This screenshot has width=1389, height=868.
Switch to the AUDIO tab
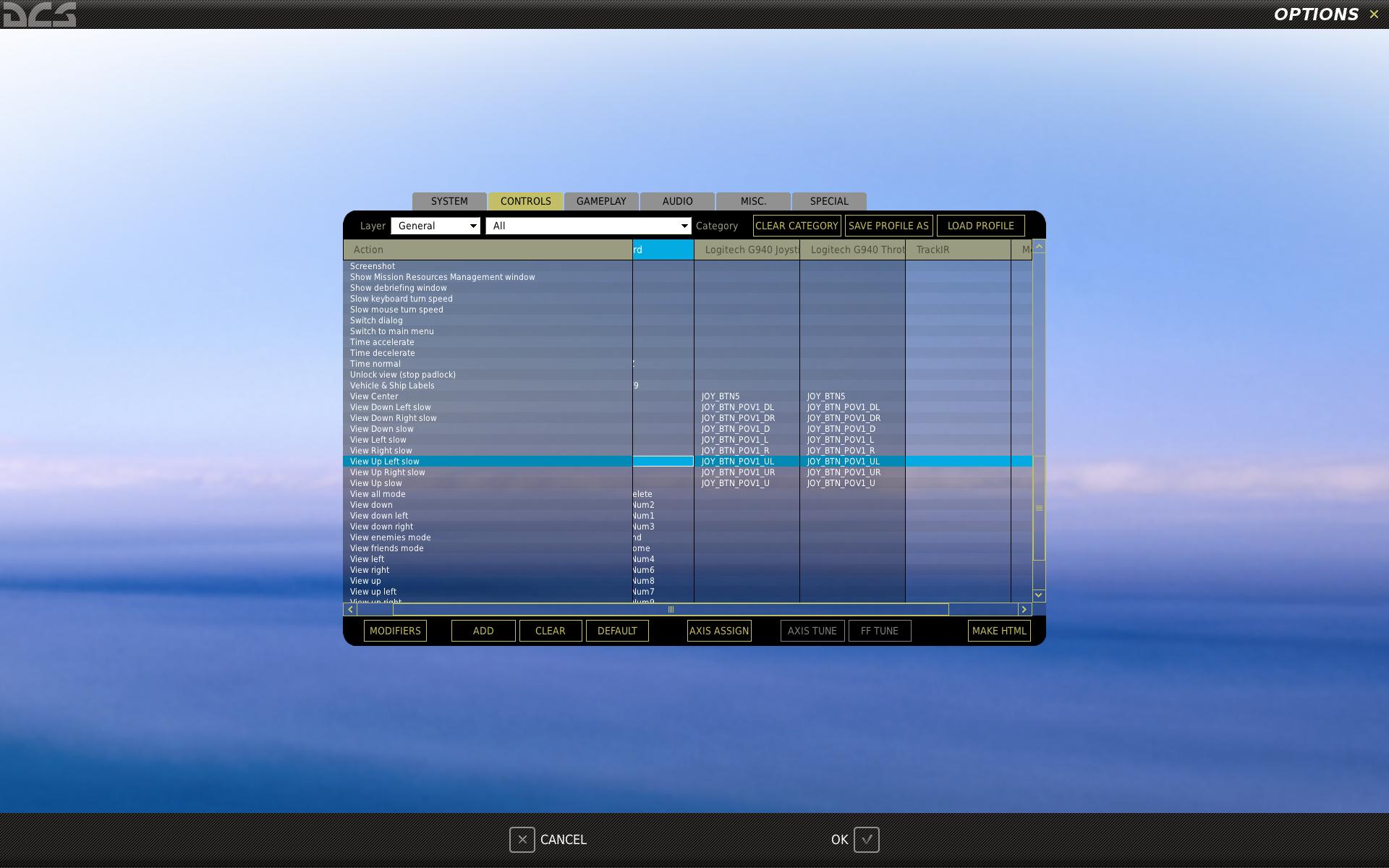(677, 201)
